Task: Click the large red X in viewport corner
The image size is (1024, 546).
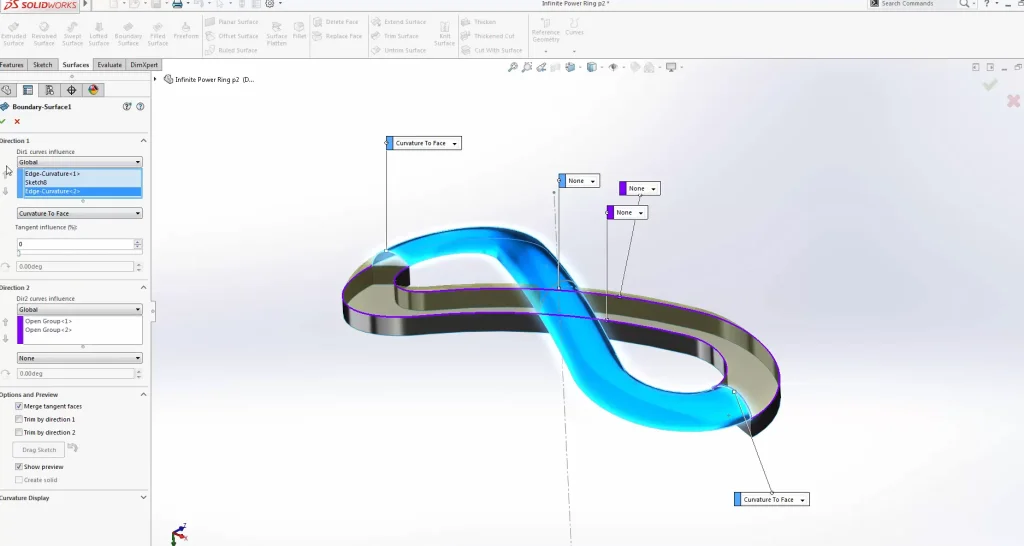Action: pos(1013,101)
